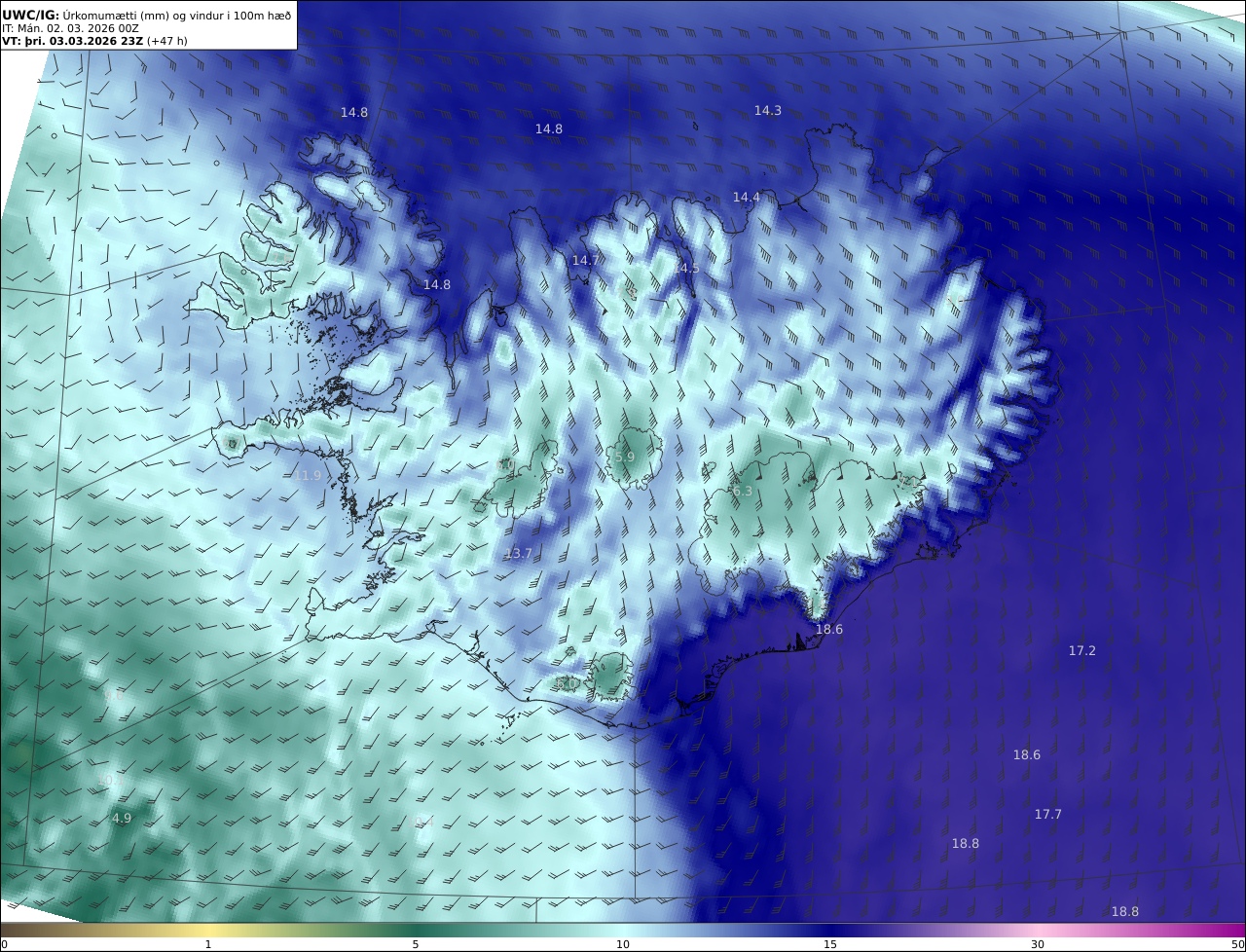Viewport: 1246px width, 952px height.
Task: Click the title 'Úrkomumætti (mm) og vindur í 100m hæð'
Action: tap(177, 16)
